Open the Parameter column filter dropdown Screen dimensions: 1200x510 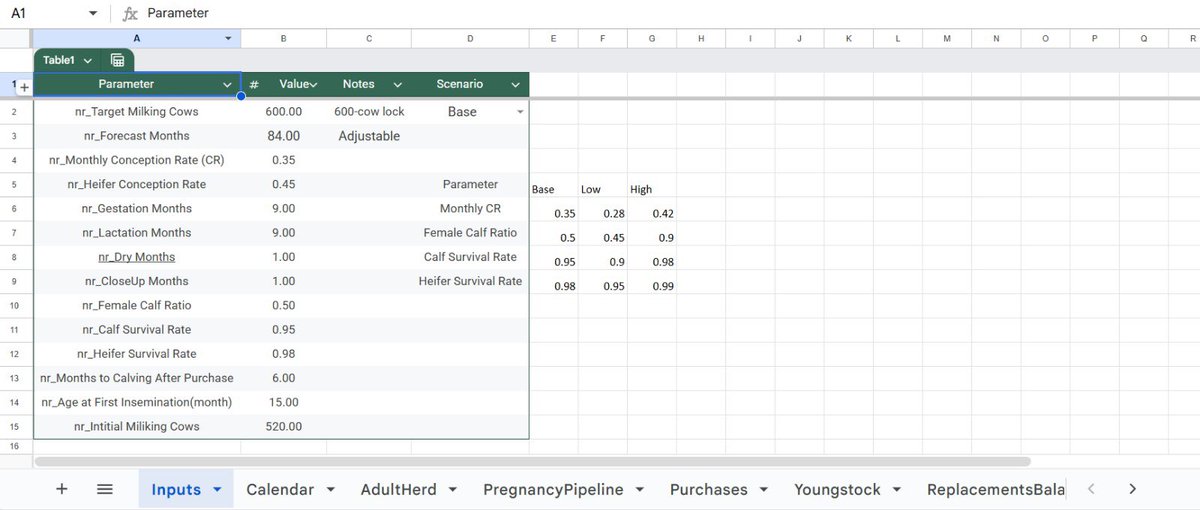pyautogui.click(x=227, y=85)
